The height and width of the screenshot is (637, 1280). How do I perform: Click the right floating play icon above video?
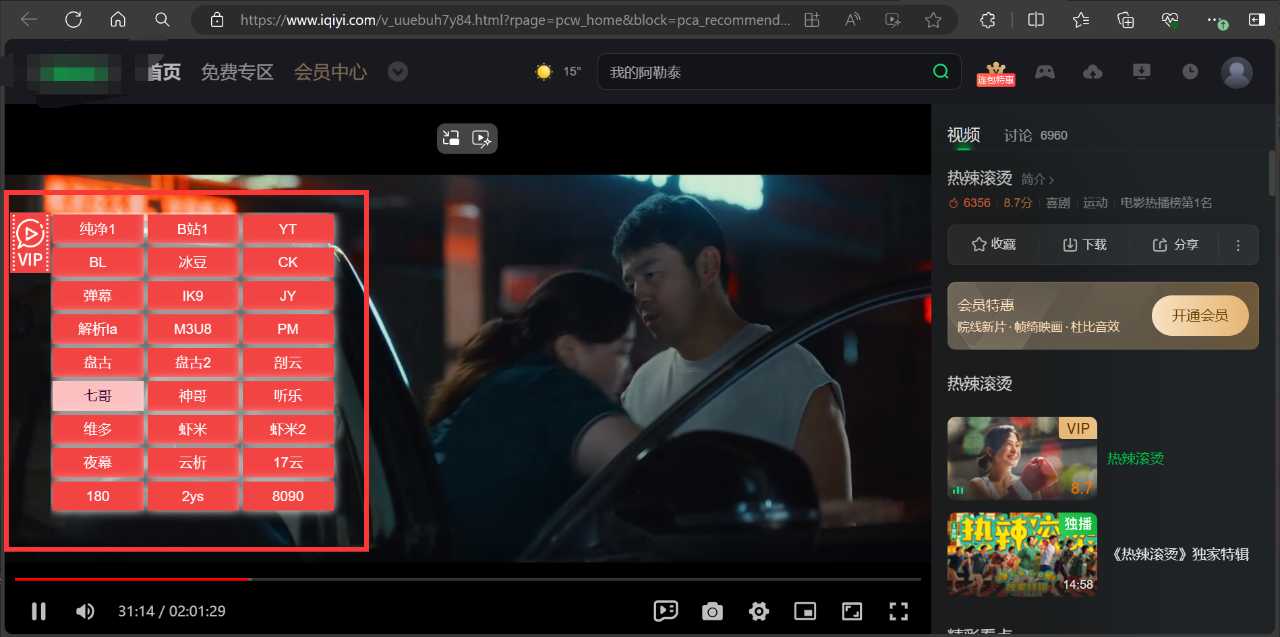point(482,139)
